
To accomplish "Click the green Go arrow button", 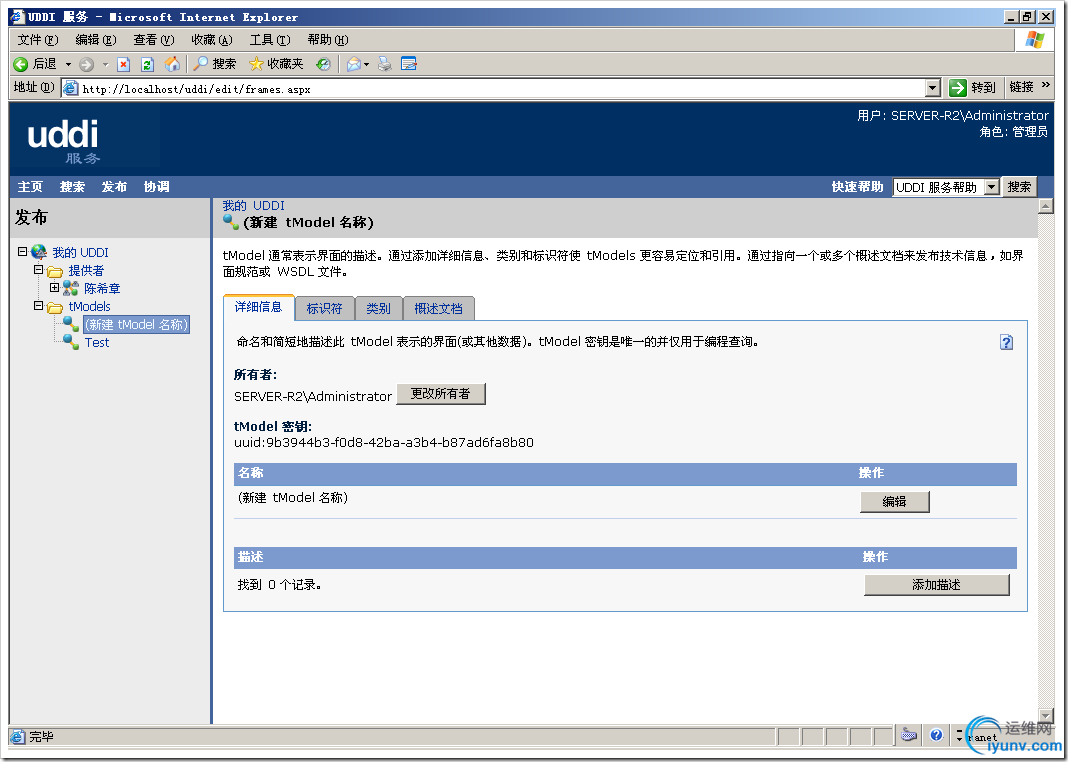I will [958, 88].
